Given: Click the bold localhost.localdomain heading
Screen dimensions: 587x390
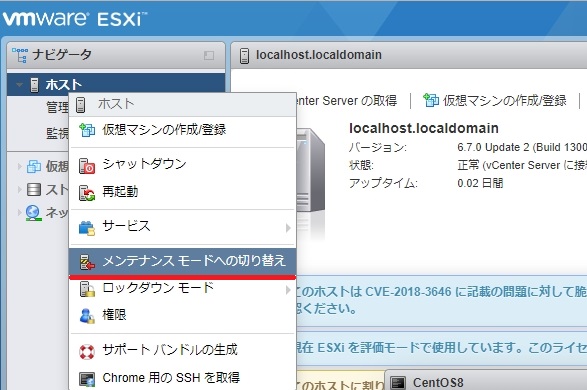Looking at the screenshot, I should click(424, 128).
